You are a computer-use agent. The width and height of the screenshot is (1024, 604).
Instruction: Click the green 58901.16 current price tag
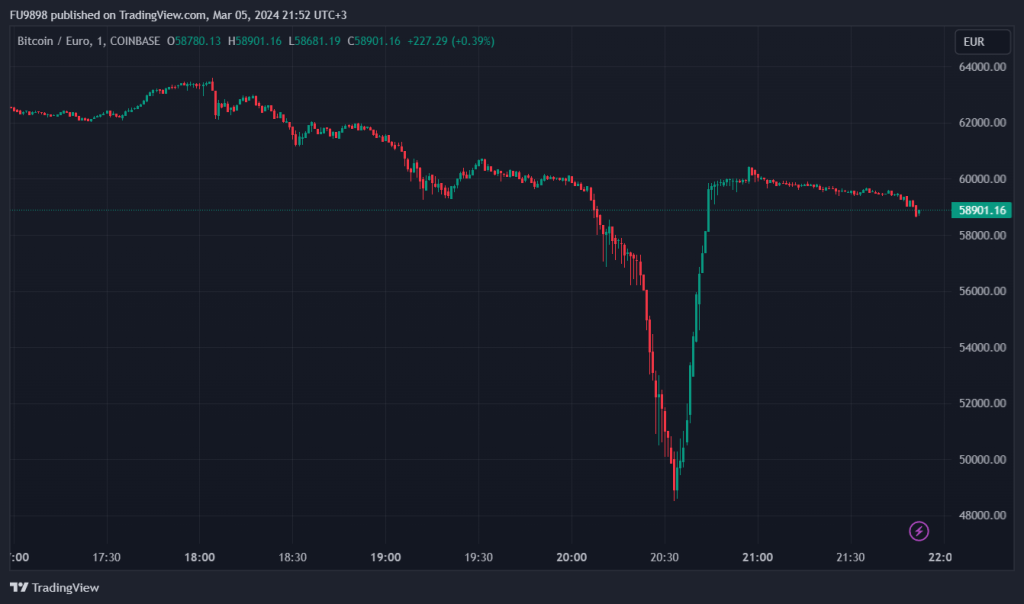981,210
